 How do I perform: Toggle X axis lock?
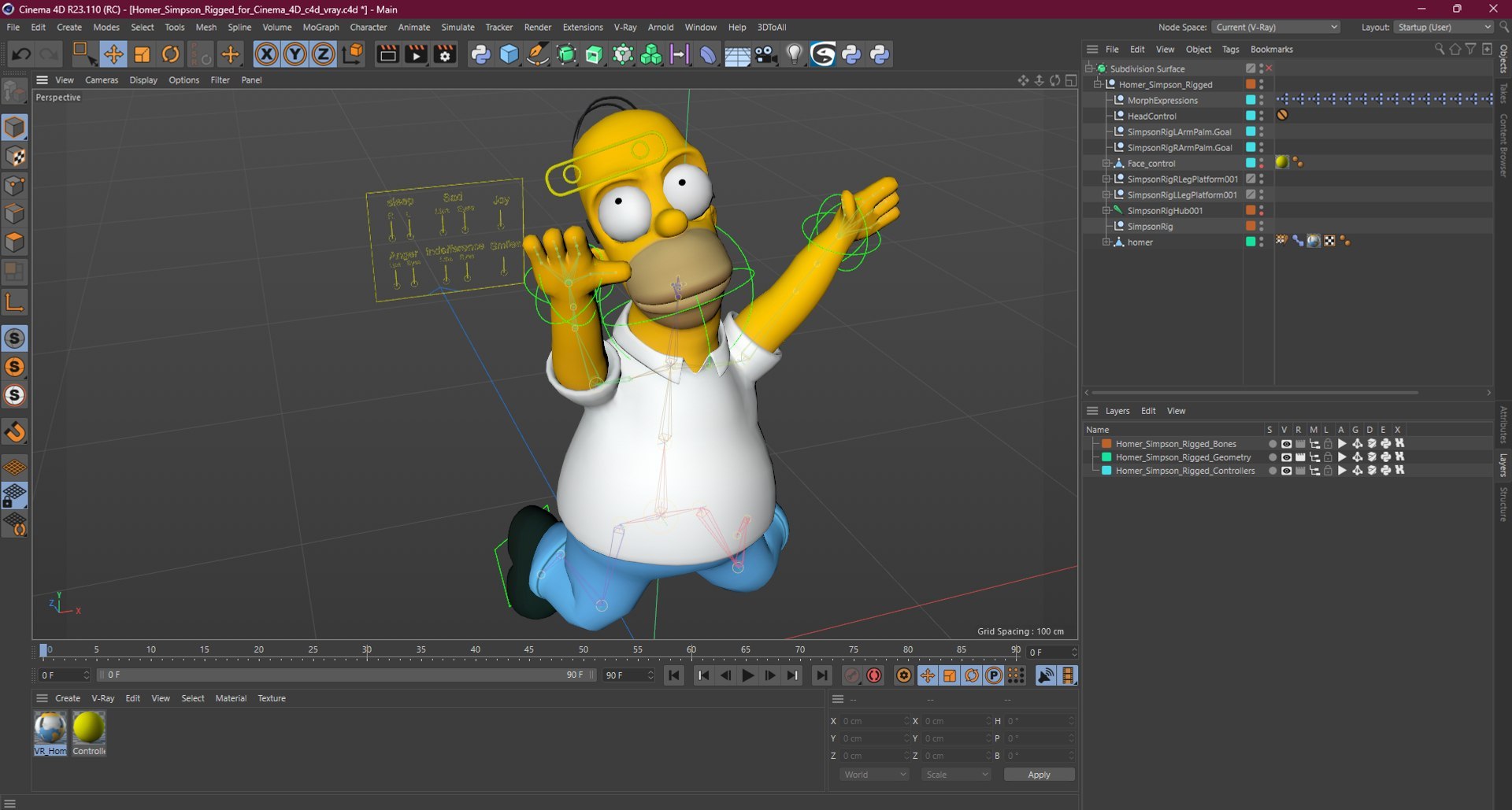266,54
